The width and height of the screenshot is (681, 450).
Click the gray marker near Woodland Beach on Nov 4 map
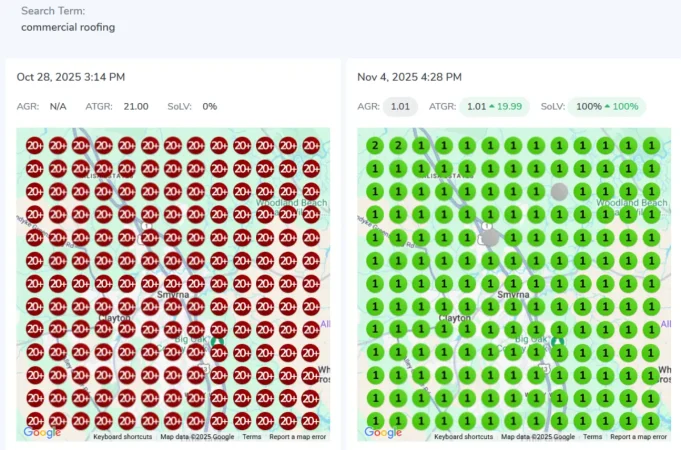559,191
